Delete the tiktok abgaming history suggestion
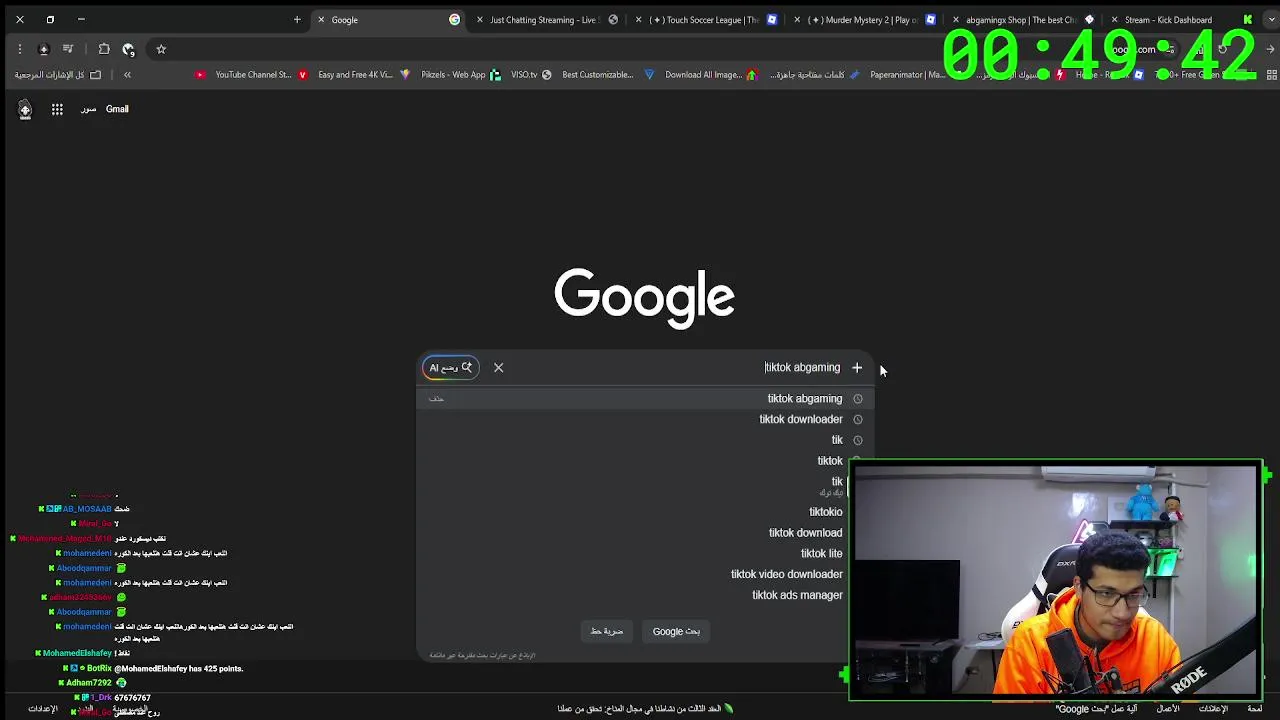This screenshot has height=720, width=1280. 437,399
